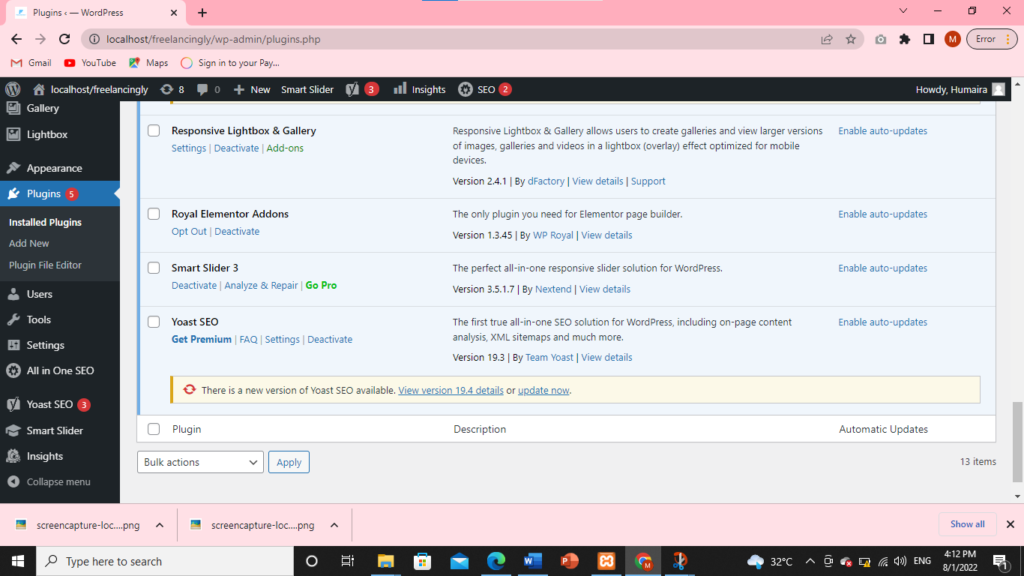View version 19.4 details link
The image size is (1024, 576).
click(x=451, y=391)
